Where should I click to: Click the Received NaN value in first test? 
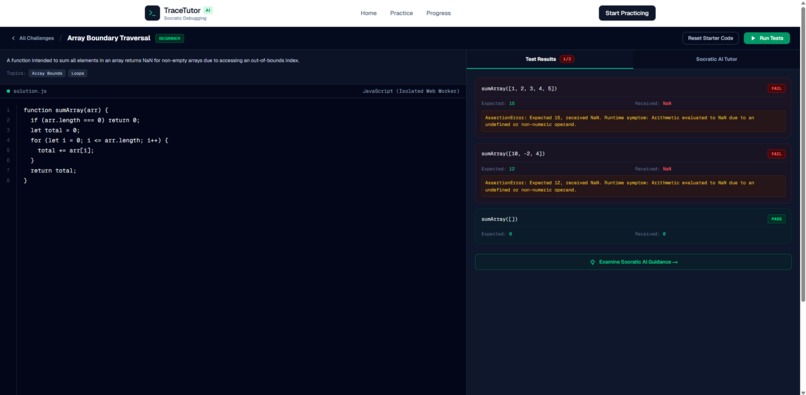click(667, 103)
